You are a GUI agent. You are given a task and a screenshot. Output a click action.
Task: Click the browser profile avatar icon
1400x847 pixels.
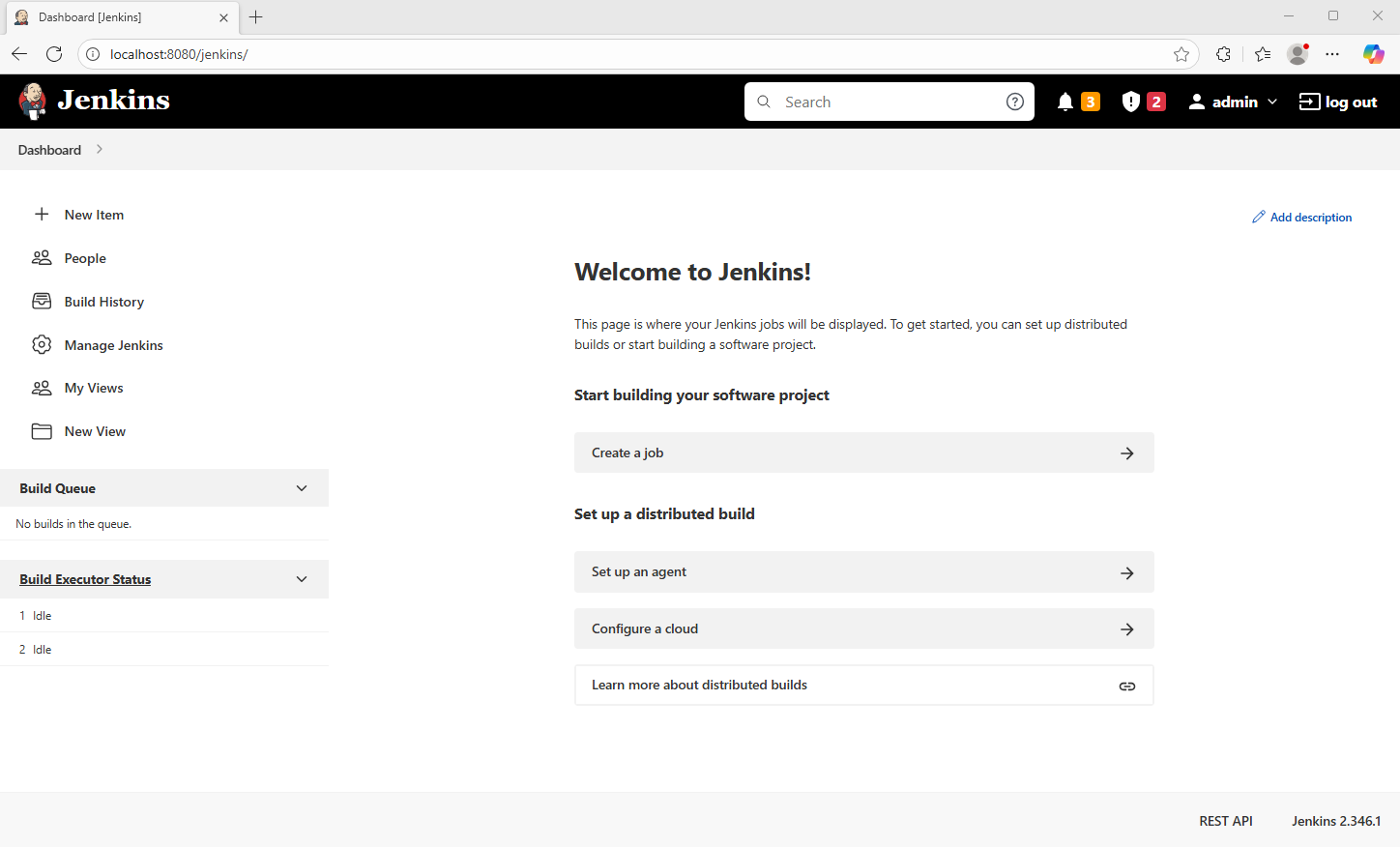pos(1298,54)
